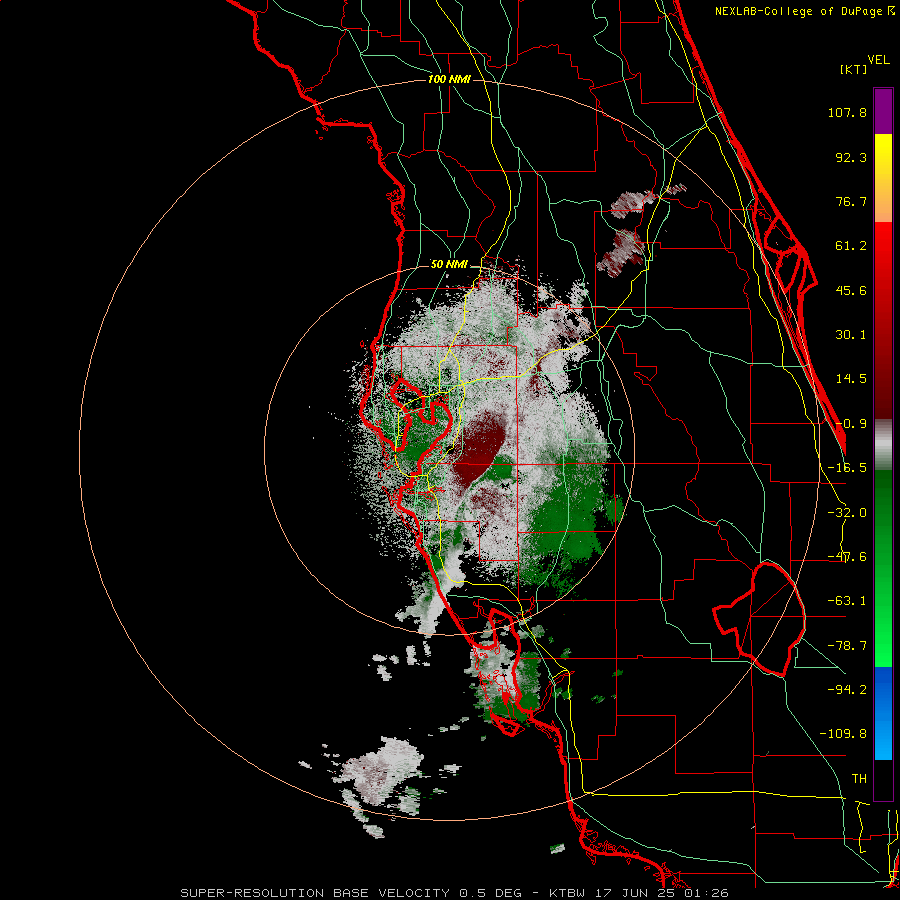Viewport: 900px width, 900px height.
Task: Click the -78.7 velocity scale value
Action: coord(847,646)
